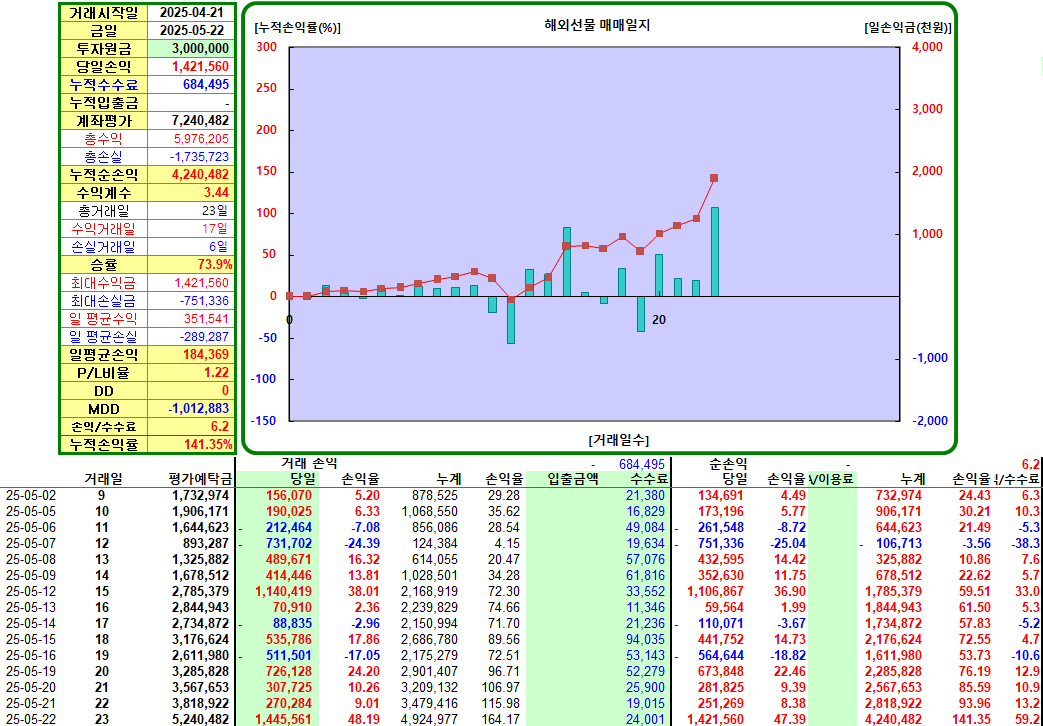This screenshot has width=1043, height=726.
Task: Click the 평가예탁금 cell 1,732,974
Action: tap(204, 495)
